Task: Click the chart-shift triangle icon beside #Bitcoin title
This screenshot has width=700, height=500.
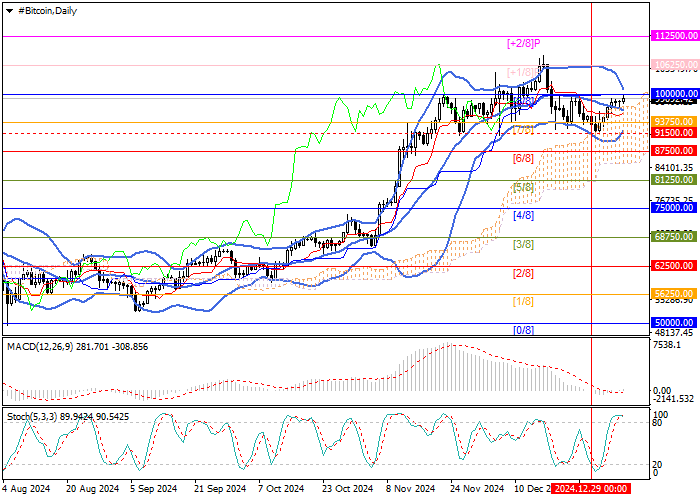Action: 7,9
